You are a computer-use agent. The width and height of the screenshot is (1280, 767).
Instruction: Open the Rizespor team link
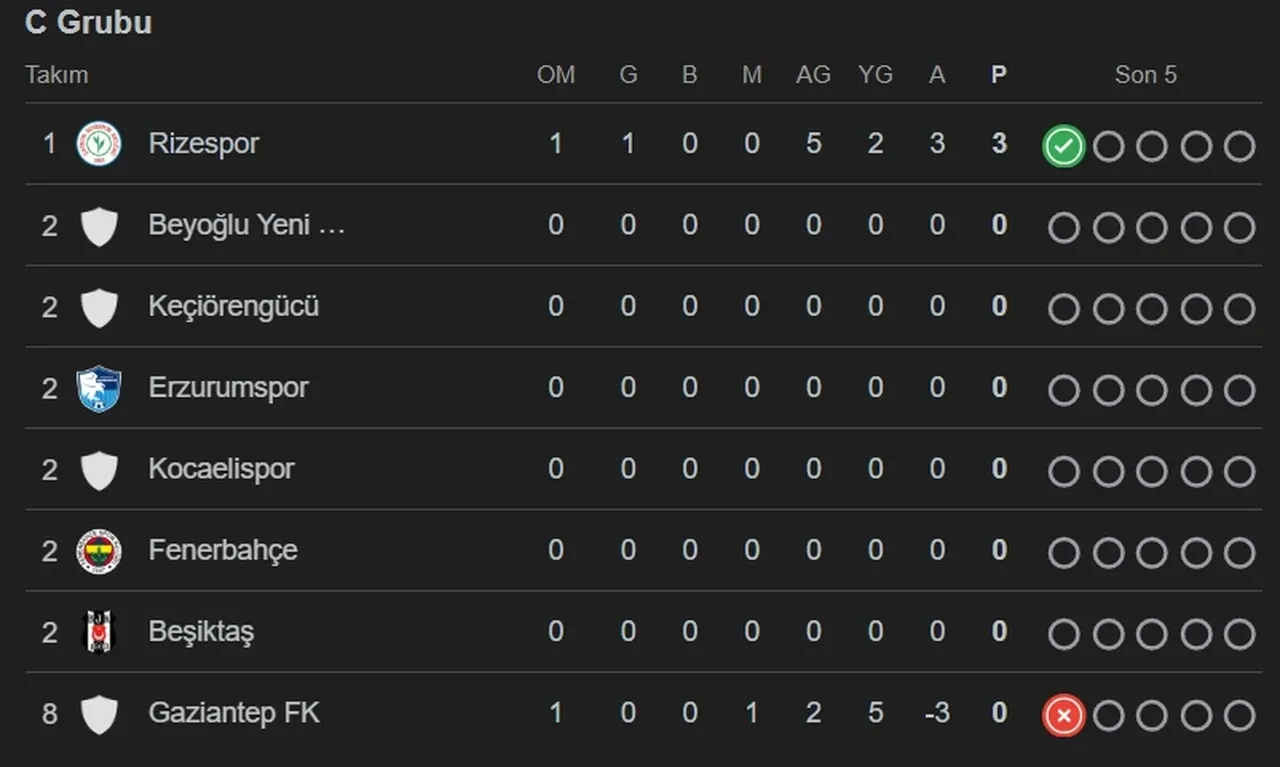(203, 143)
